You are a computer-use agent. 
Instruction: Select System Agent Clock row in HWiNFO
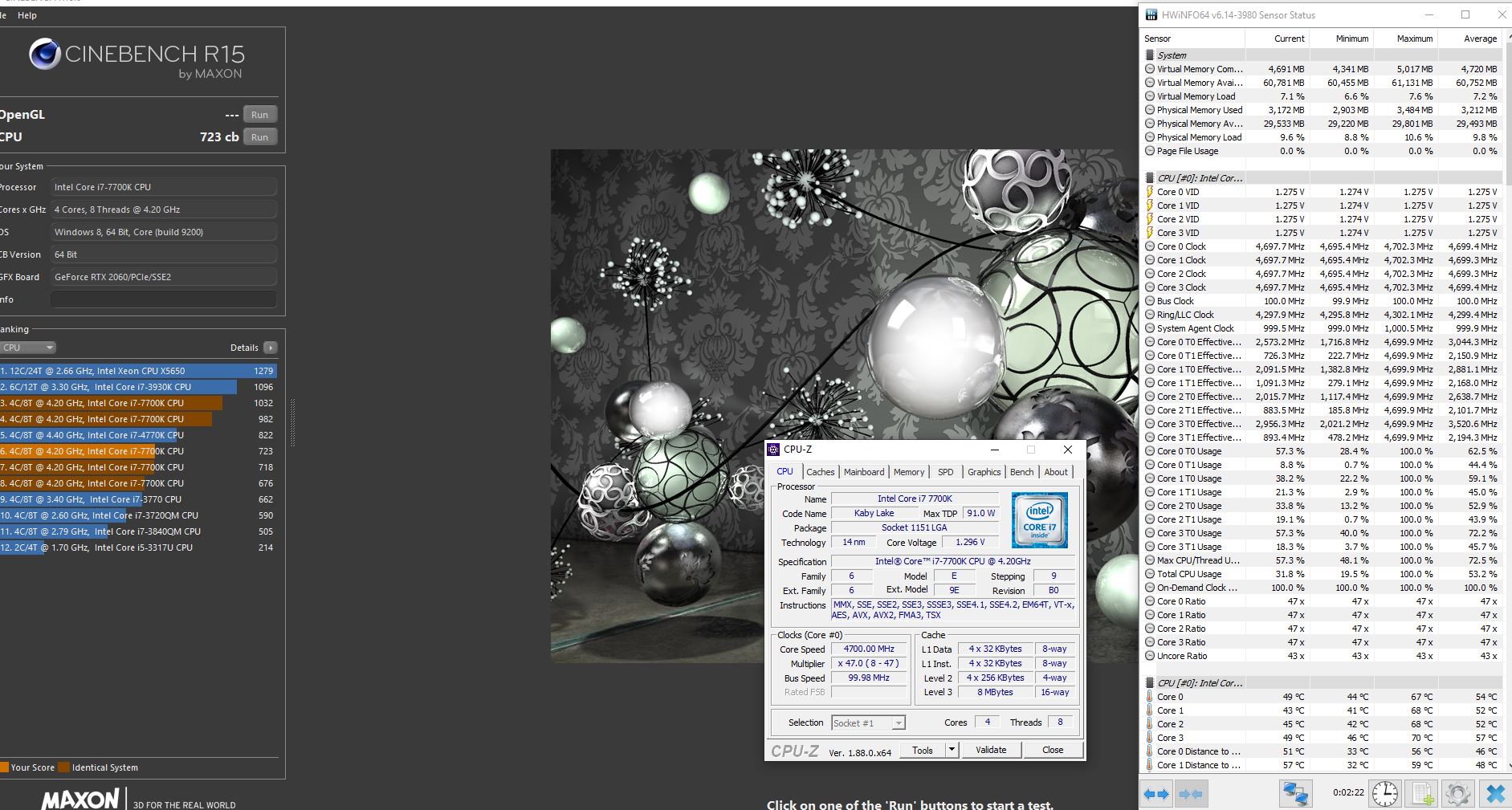[x=1322, y=328]
